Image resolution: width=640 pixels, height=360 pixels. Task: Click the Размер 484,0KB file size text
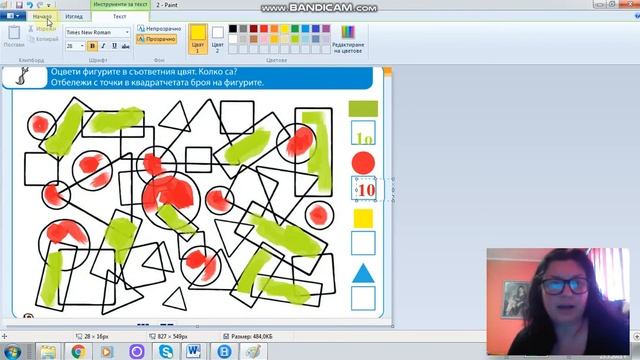tap(251, 337)
